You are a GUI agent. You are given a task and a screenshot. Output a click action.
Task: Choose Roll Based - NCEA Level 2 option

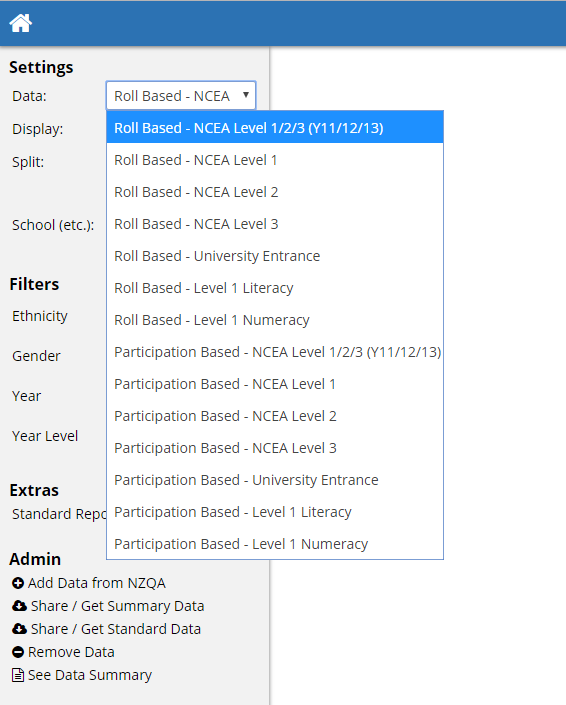(x=275, y=192)
